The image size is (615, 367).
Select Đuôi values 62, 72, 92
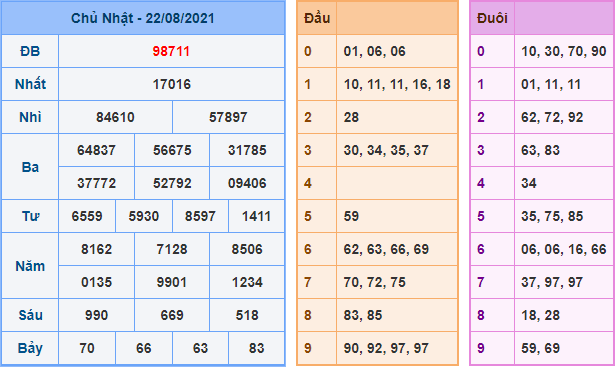click(552, 117)
